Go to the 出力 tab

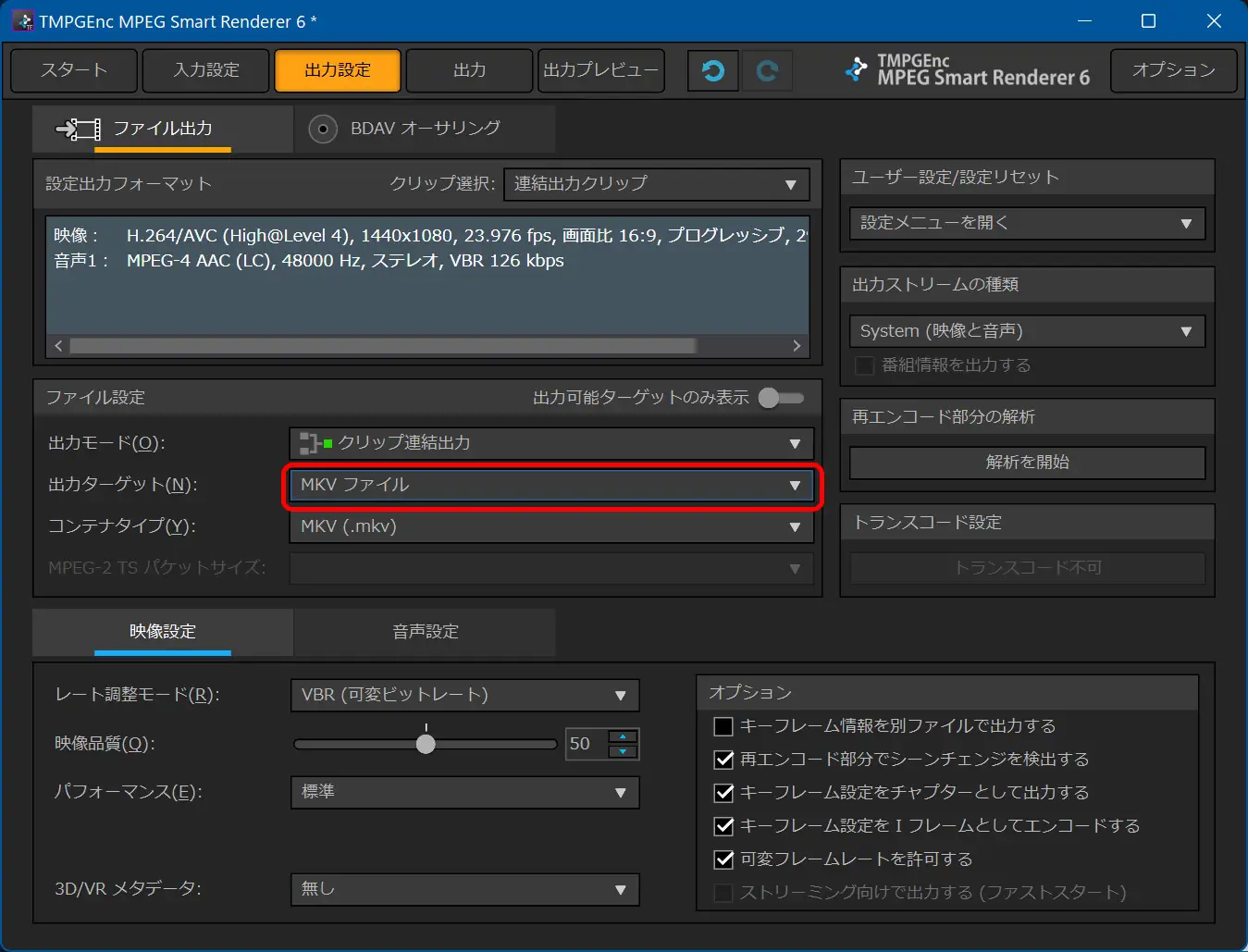[469, 70]
